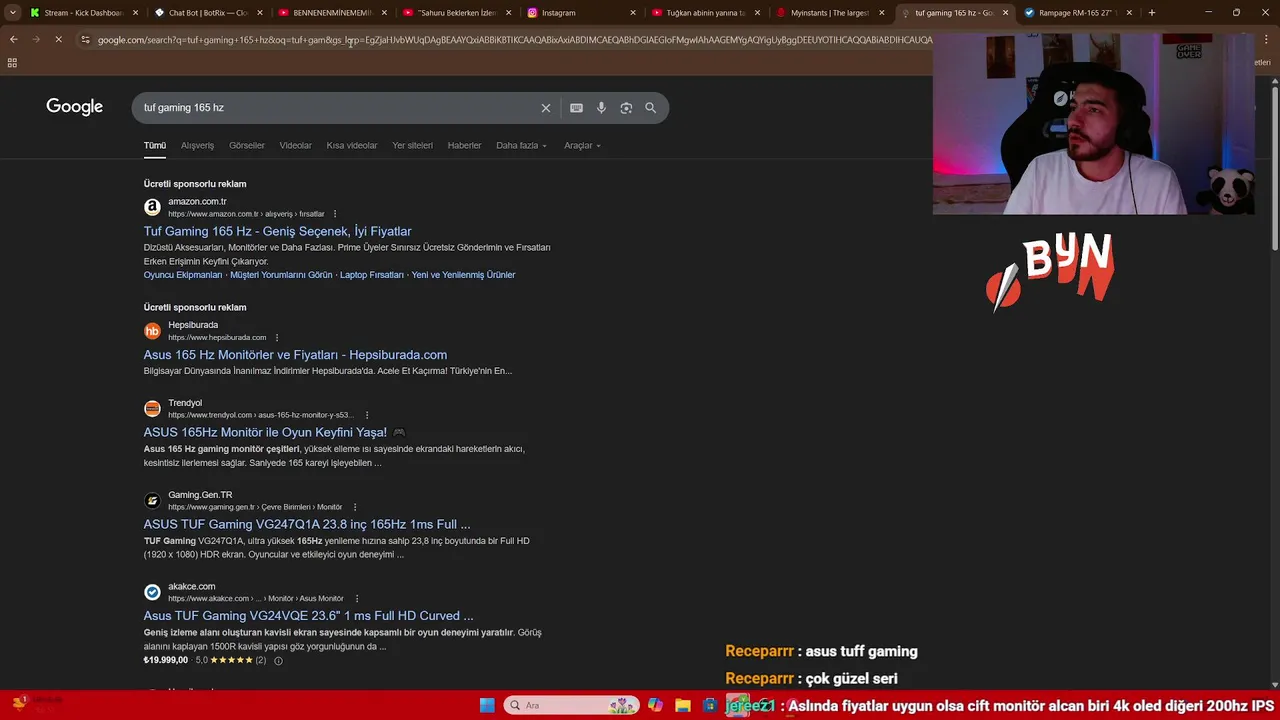
Task: Open the Oyuncu Ekipmanları sitelink
Action: point(183,275)
